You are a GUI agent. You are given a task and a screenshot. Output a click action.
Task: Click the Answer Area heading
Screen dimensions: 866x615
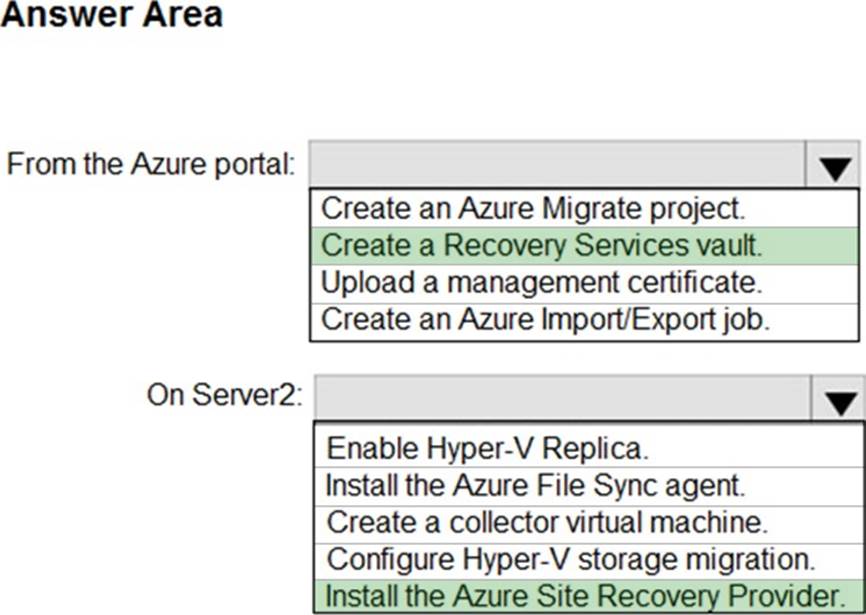pos(112,14)
